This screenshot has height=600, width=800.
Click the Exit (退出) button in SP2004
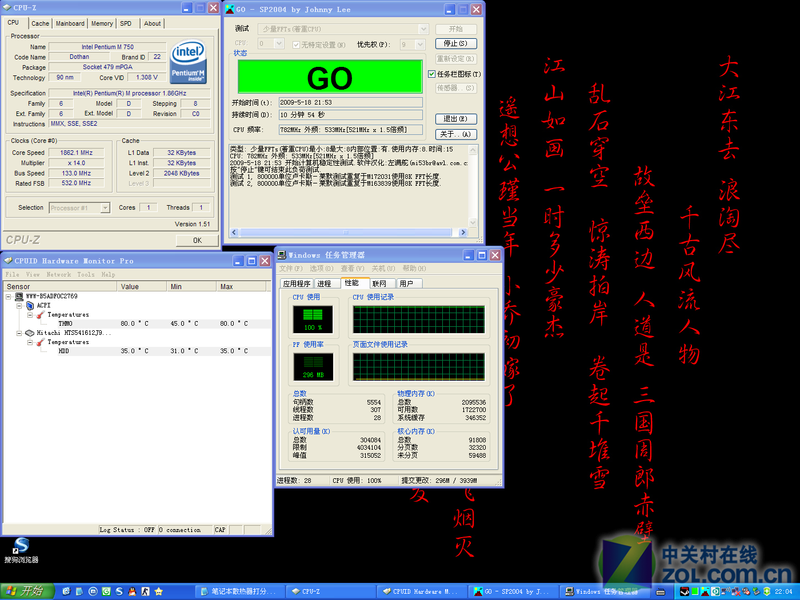[456, 119]
